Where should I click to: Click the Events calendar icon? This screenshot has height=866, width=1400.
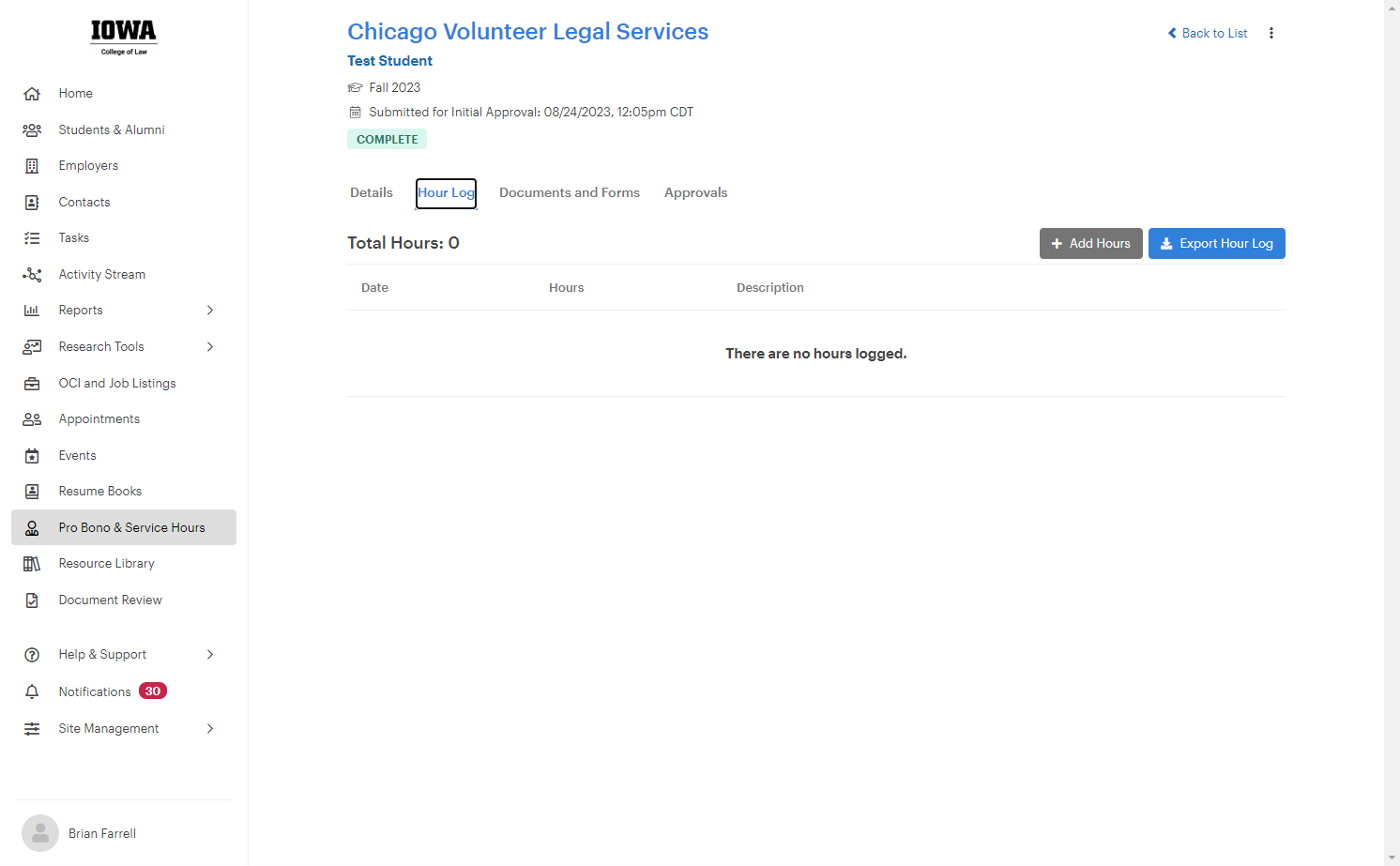[32, 456]
